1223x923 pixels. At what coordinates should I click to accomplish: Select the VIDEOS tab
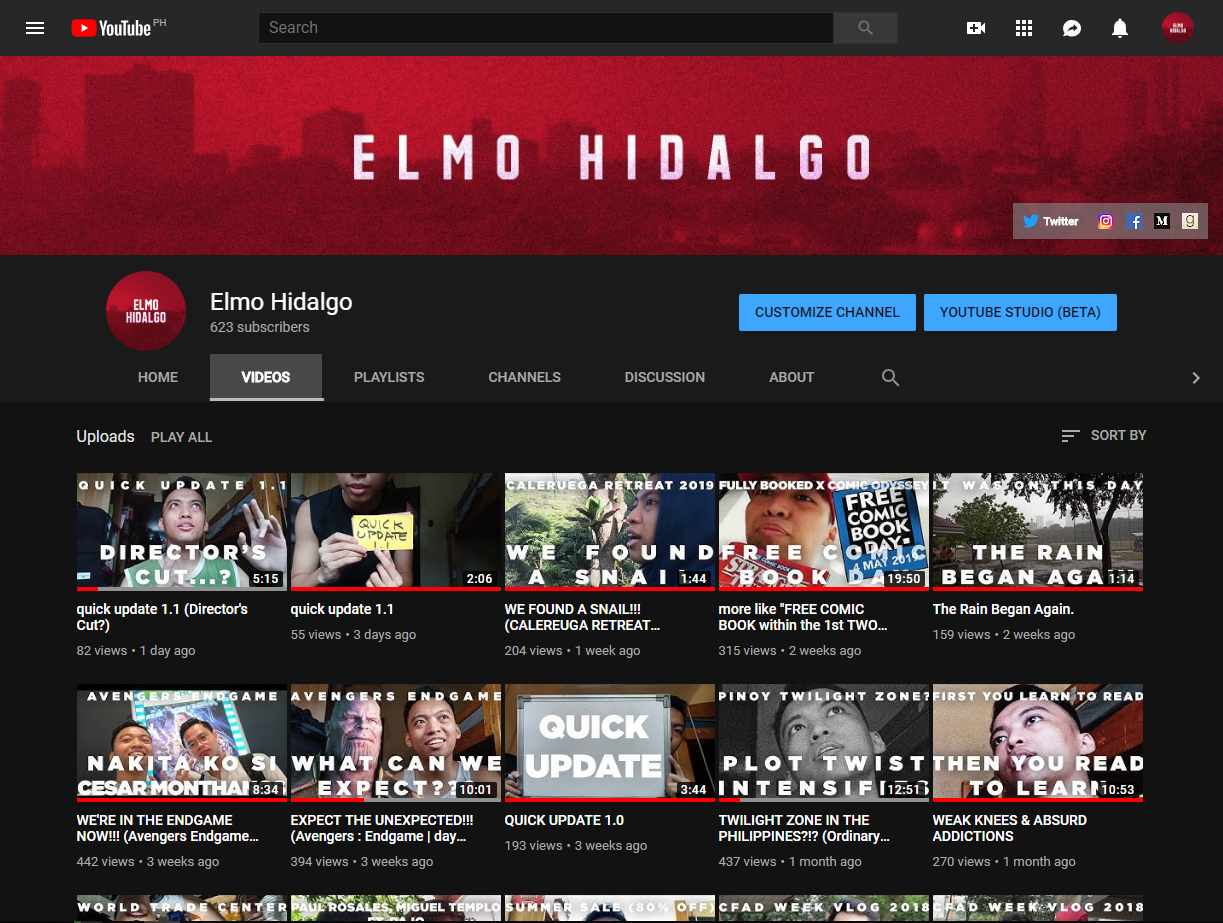tap(266, 377)
